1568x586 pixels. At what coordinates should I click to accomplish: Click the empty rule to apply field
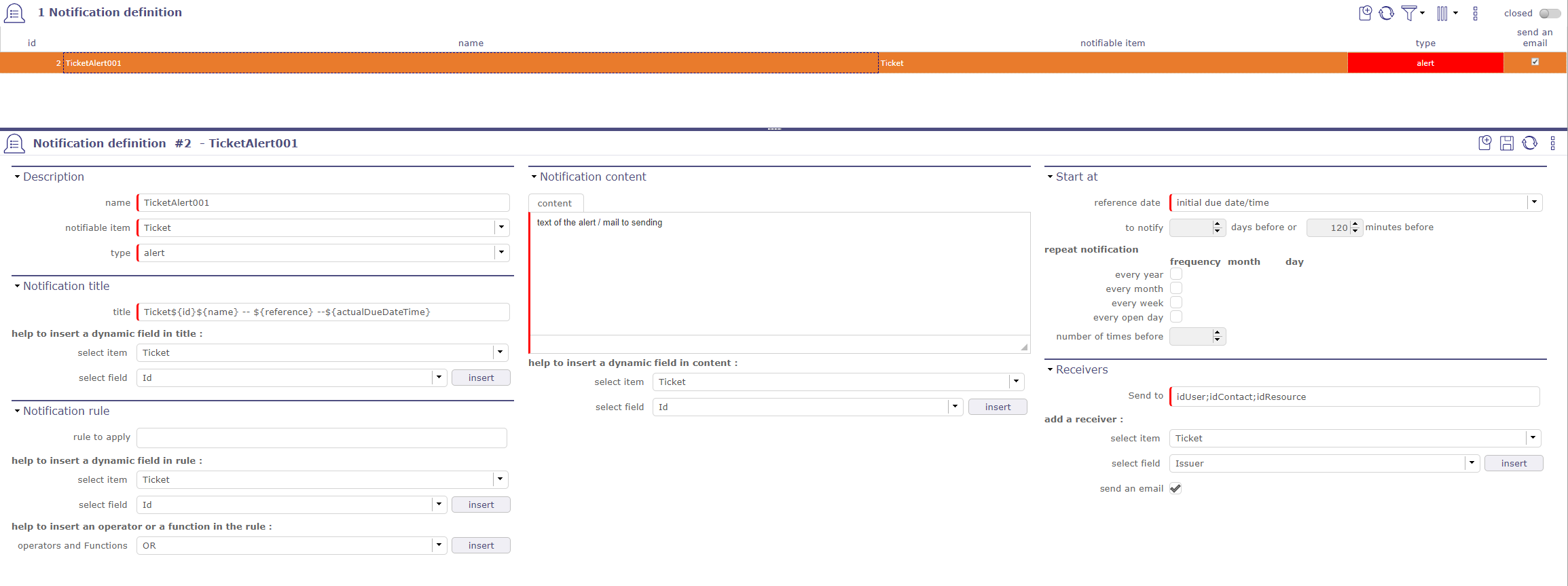[322, 437]
